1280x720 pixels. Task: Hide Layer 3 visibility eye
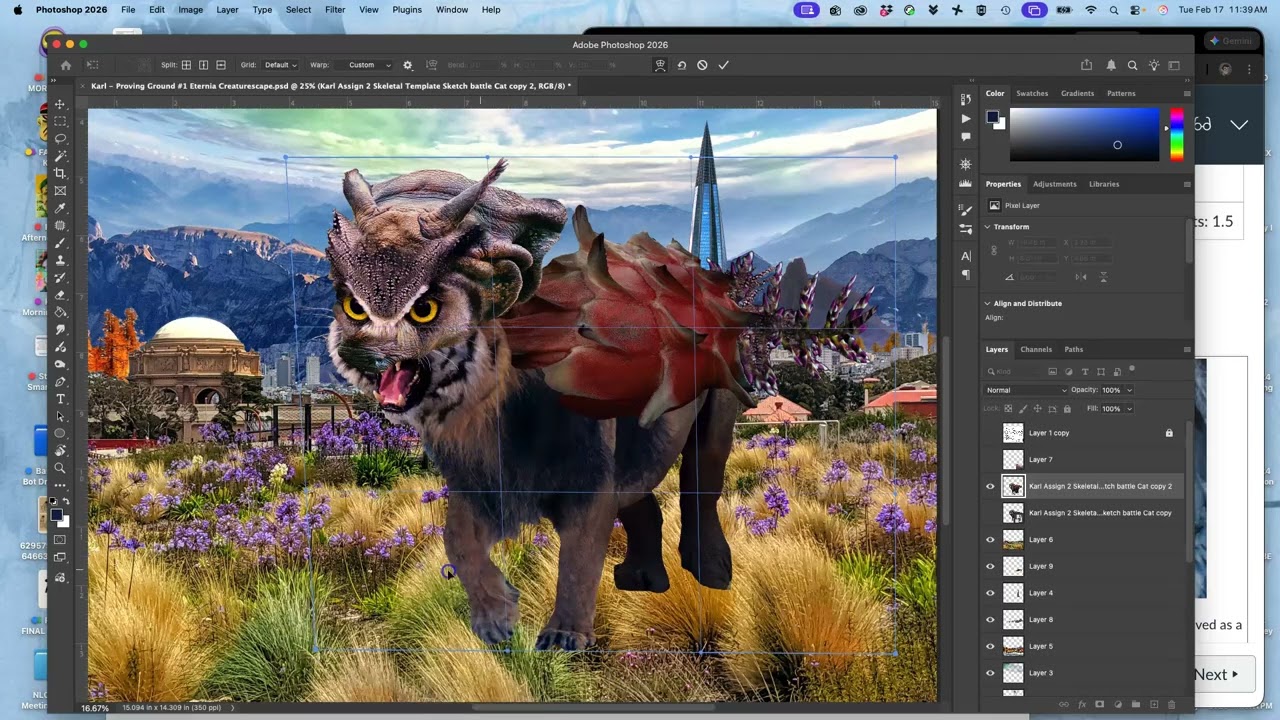click(991, 673)
